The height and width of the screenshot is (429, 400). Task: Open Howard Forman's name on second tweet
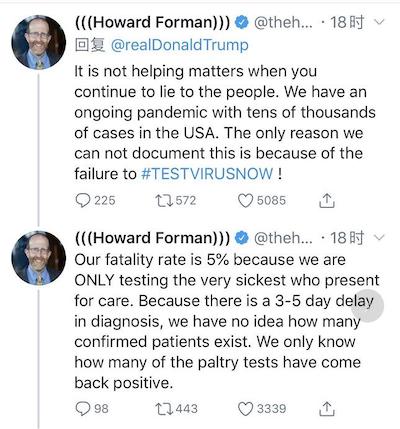[x=152, y=238]
